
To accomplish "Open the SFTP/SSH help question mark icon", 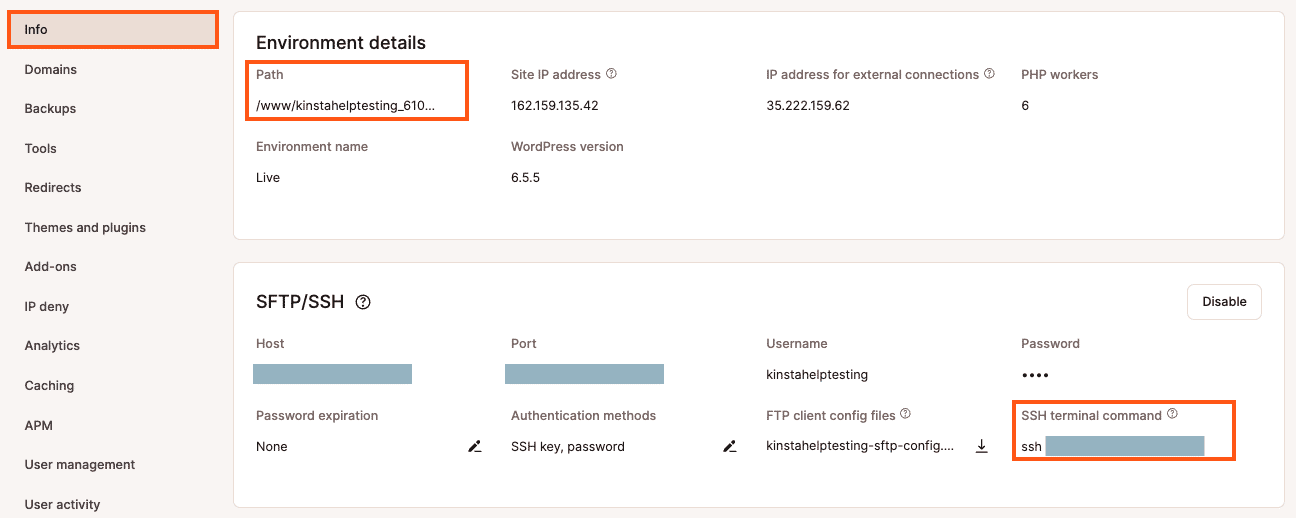I will pos(363,302).
